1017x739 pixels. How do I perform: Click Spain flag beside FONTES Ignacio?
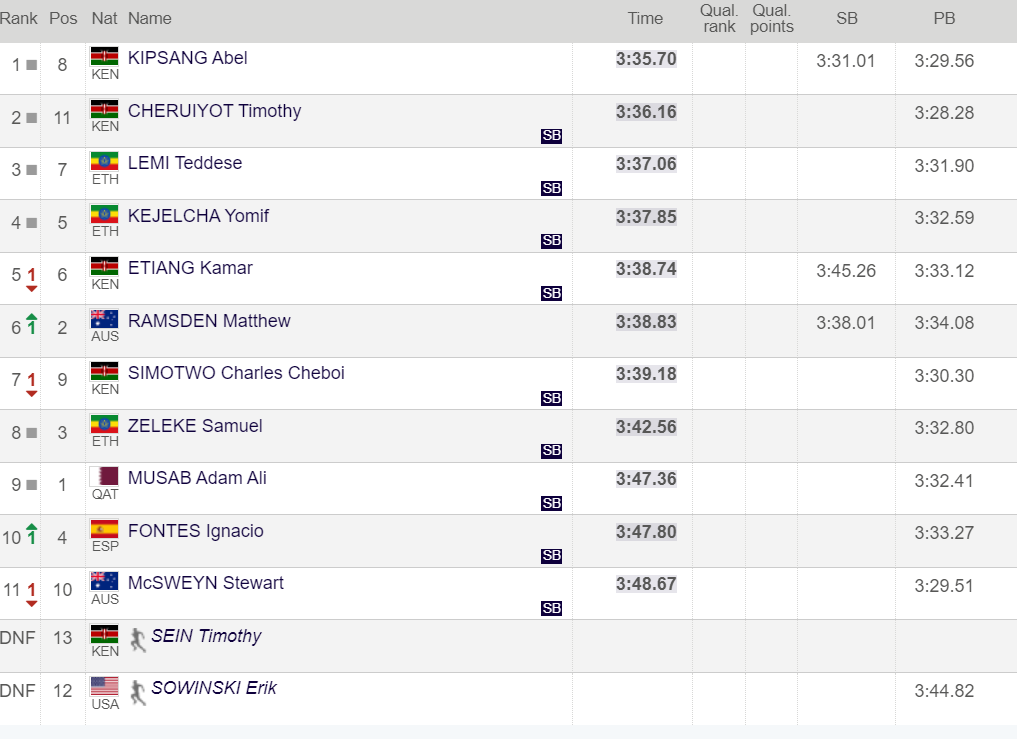tap(104, 529)
